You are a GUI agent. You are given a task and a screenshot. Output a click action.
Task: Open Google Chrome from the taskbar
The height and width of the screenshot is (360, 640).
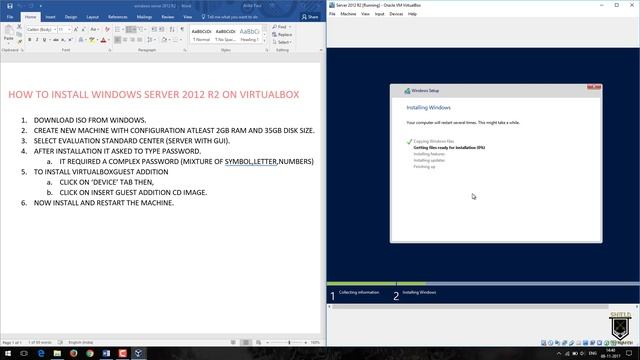(x=90, y=353)
